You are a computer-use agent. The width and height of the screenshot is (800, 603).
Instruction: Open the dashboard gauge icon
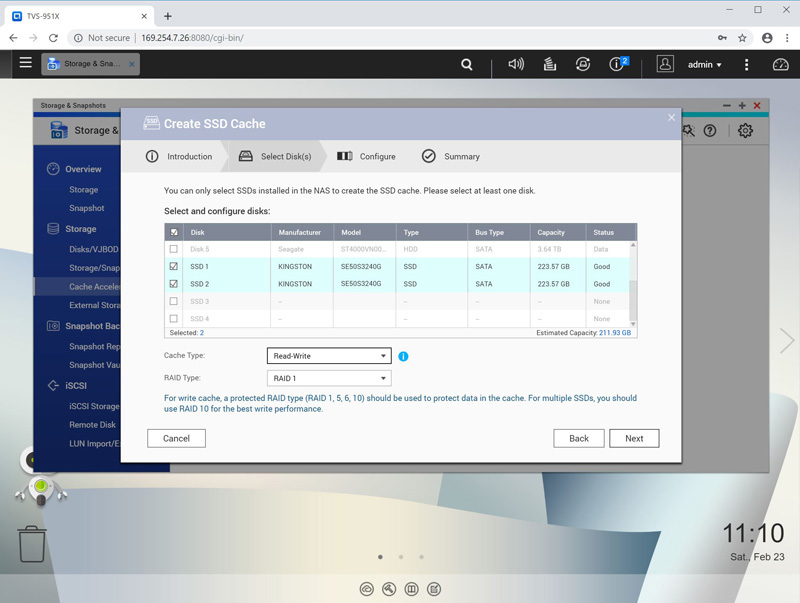click(x=781, y=64)
